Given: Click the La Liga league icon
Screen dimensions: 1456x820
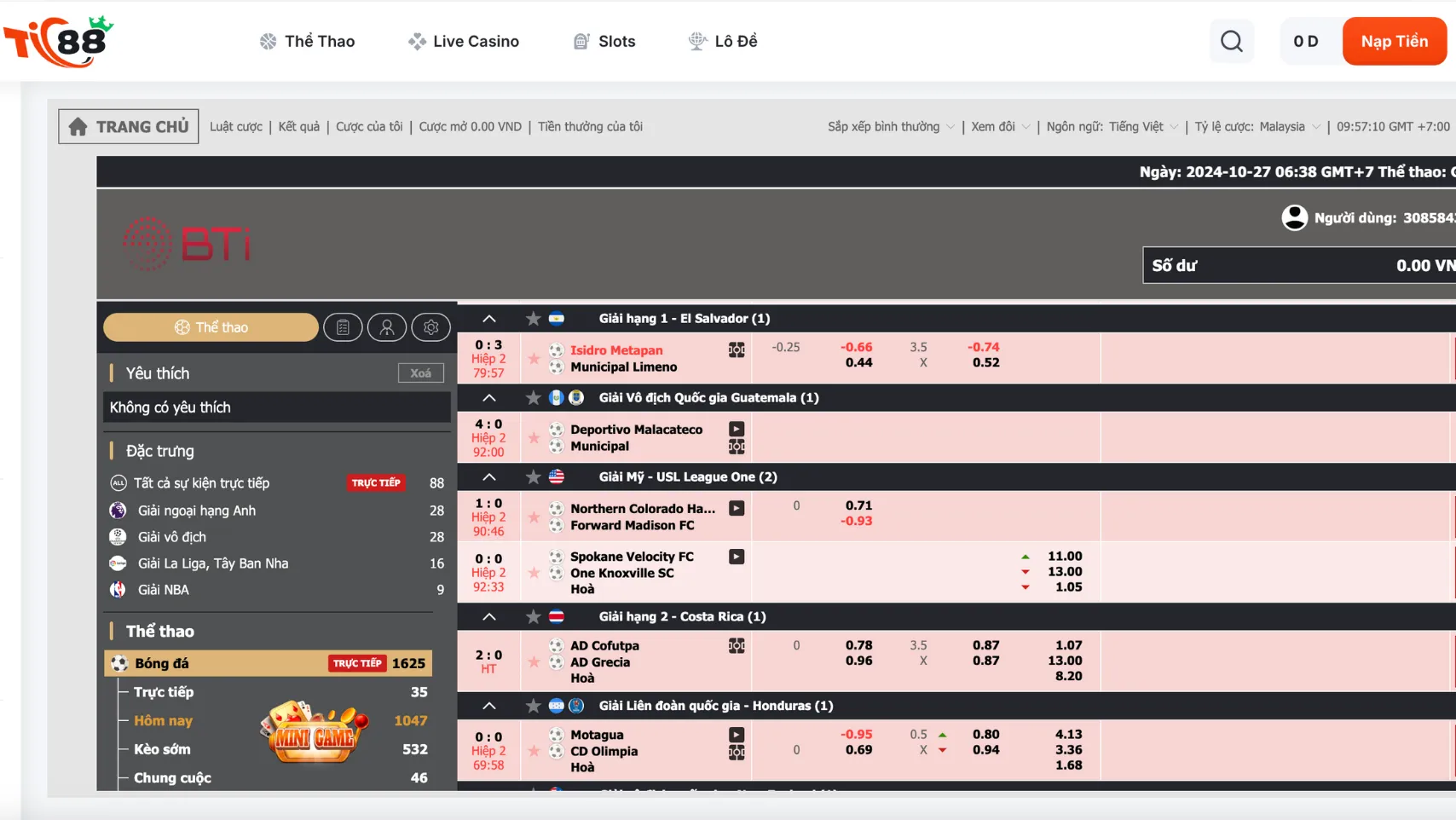Looking at the screenshot, I should [118, 563].
